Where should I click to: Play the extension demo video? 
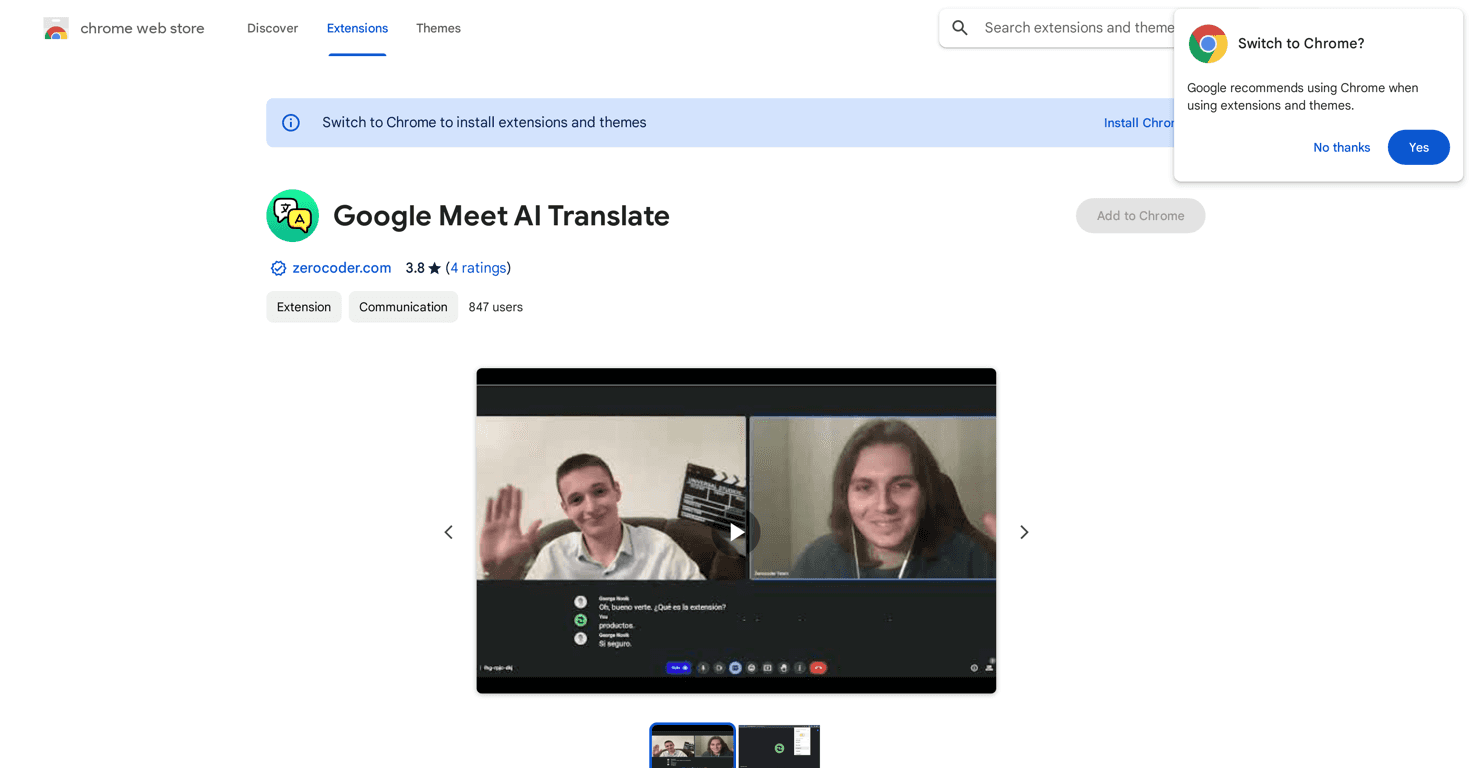coord(737,532)
